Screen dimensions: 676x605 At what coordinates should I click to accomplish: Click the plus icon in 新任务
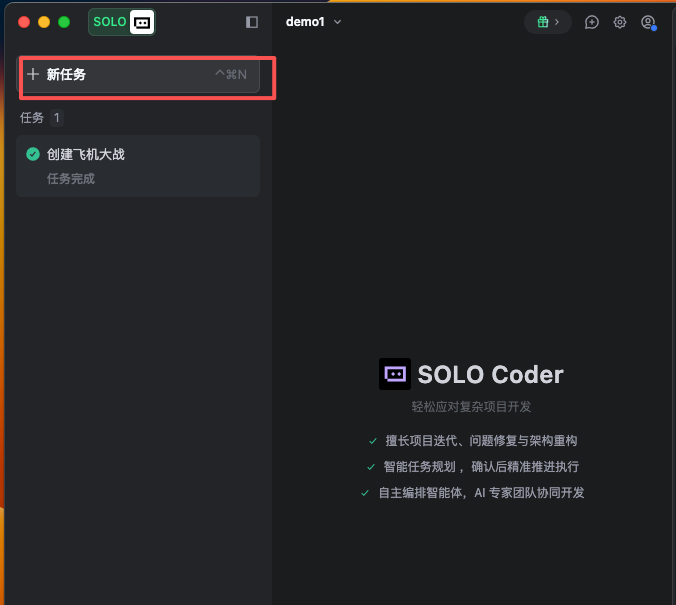point(33,74)
